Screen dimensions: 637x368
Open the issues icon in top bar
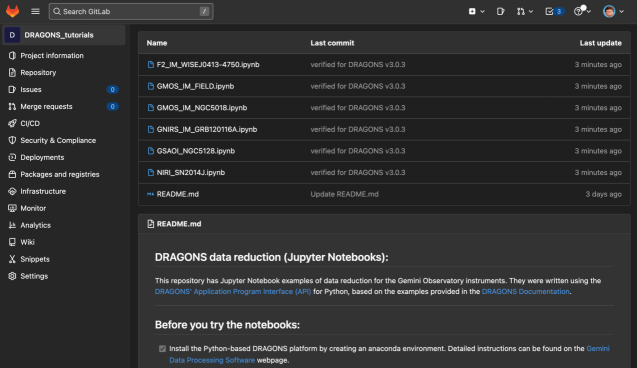[500, 11]
